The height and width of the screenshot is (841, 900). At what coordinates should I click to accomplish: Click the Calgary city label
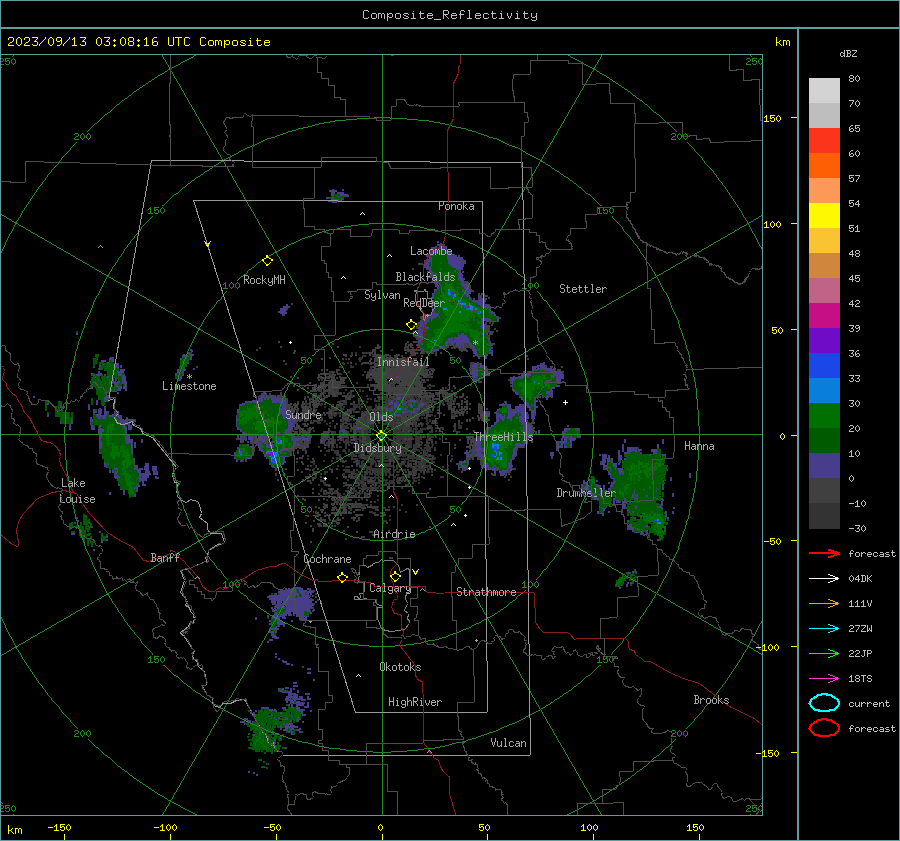390,588
